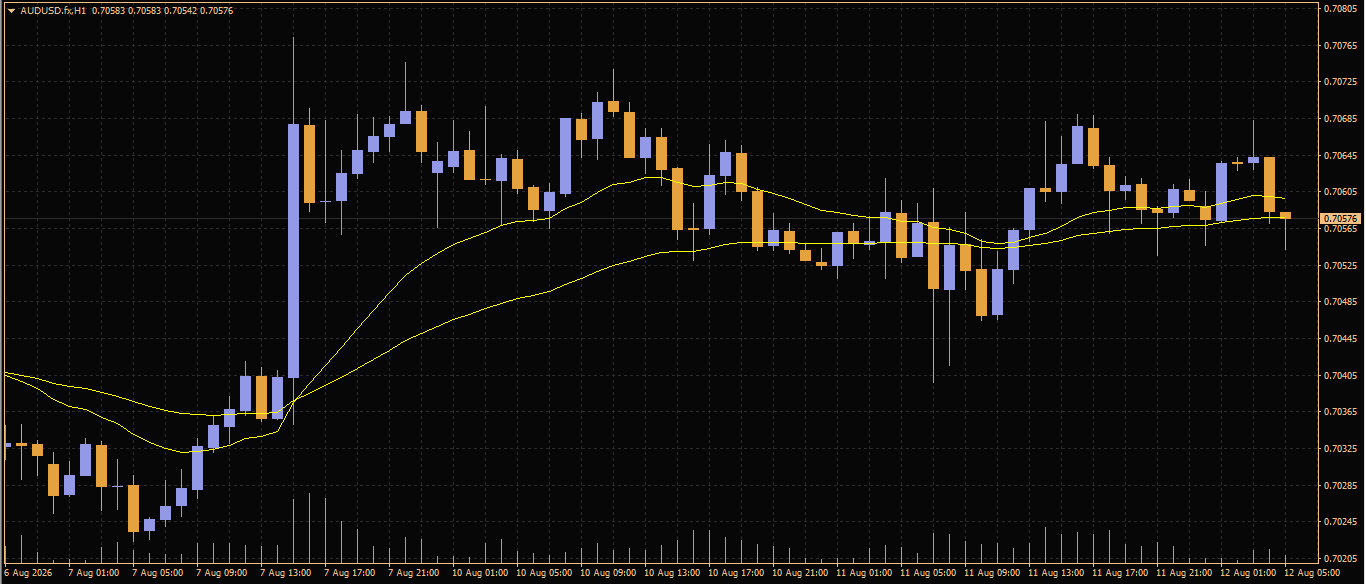
Task: Pick the 10 Aug 09:00 time label
Action: (x=608, y=574)
